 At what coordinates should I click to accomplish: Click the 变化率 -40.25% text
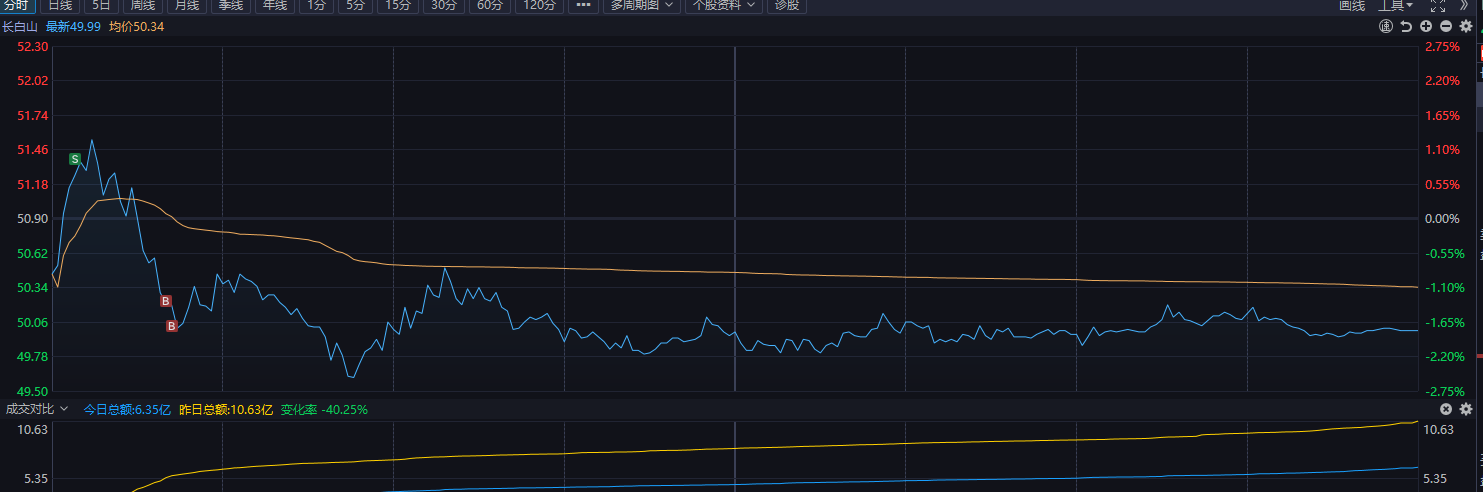324,409
